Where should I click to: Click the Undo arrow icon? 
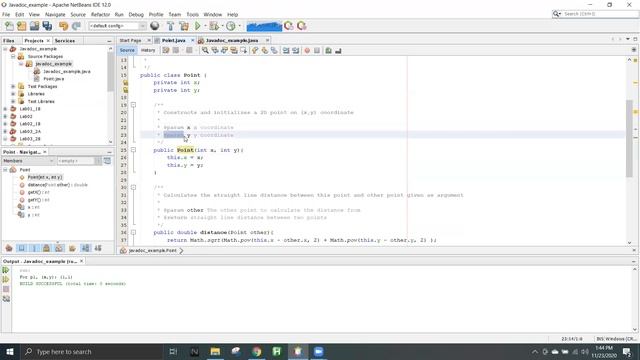[x=63, y=26]
